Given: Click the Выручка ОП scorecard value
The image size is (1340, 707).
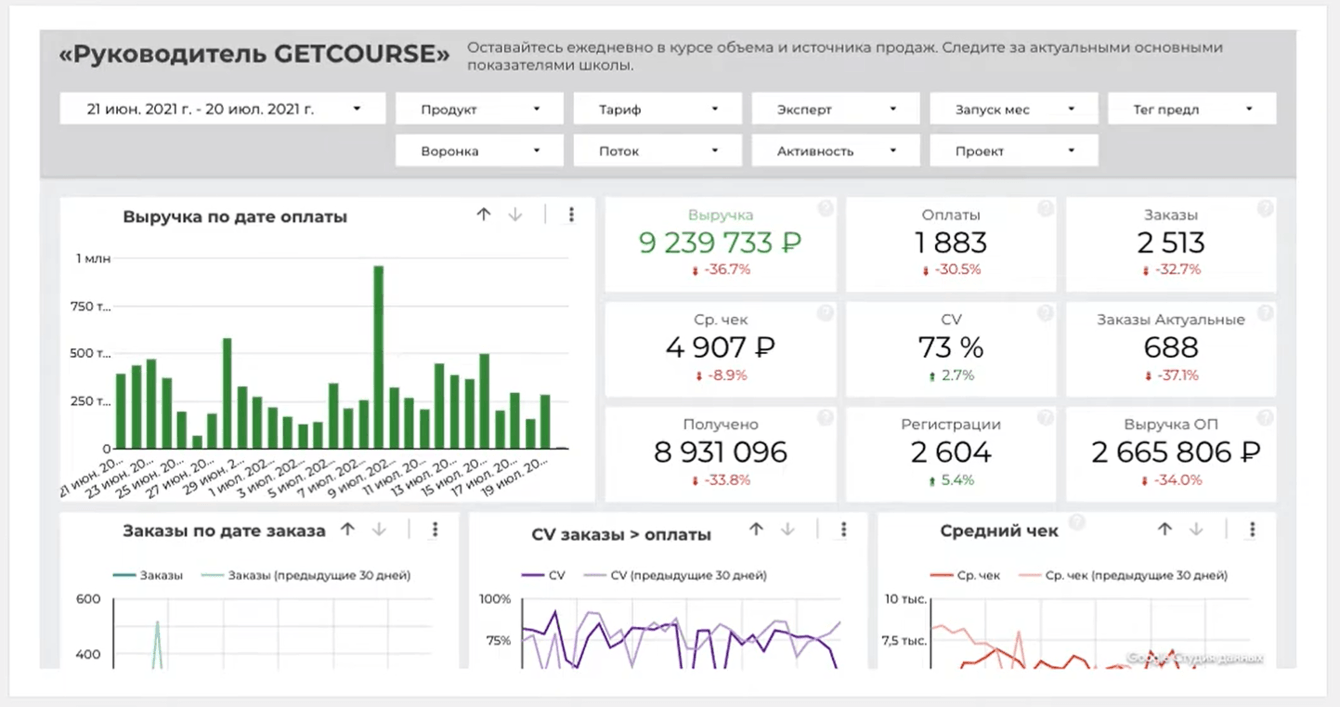Looking at the screenshot, I should click(x=1175, y=452).
